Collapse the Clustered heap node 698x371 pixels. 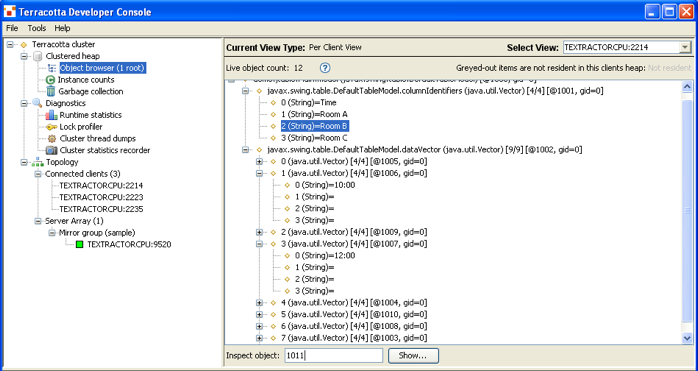click(x=24, y=56)
